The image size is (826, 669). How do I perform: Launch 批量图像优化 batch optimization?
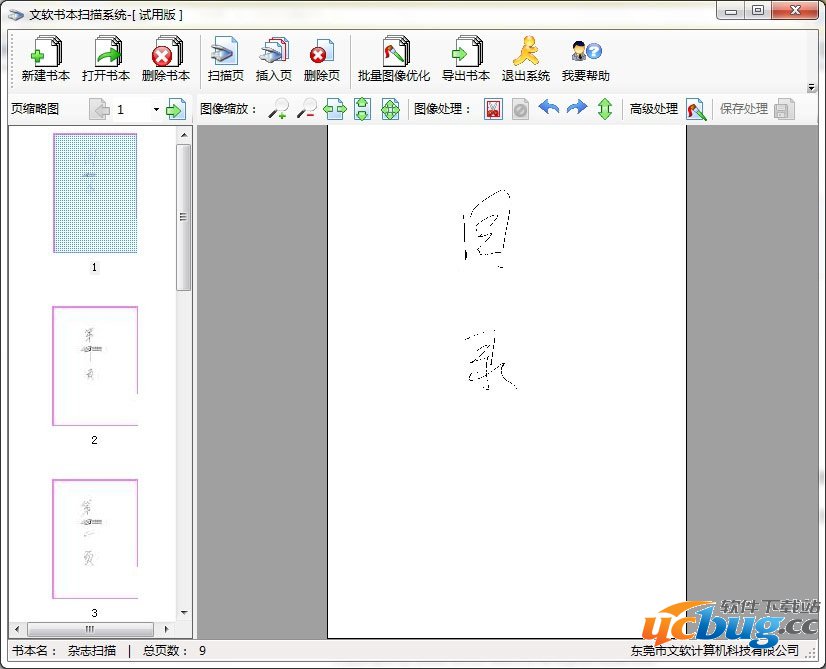[x=394, y=52]
